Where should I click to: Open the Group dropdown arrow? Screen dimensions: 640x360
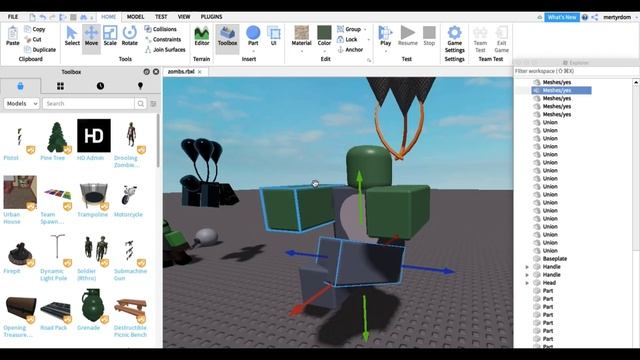[x=365, y=29]
